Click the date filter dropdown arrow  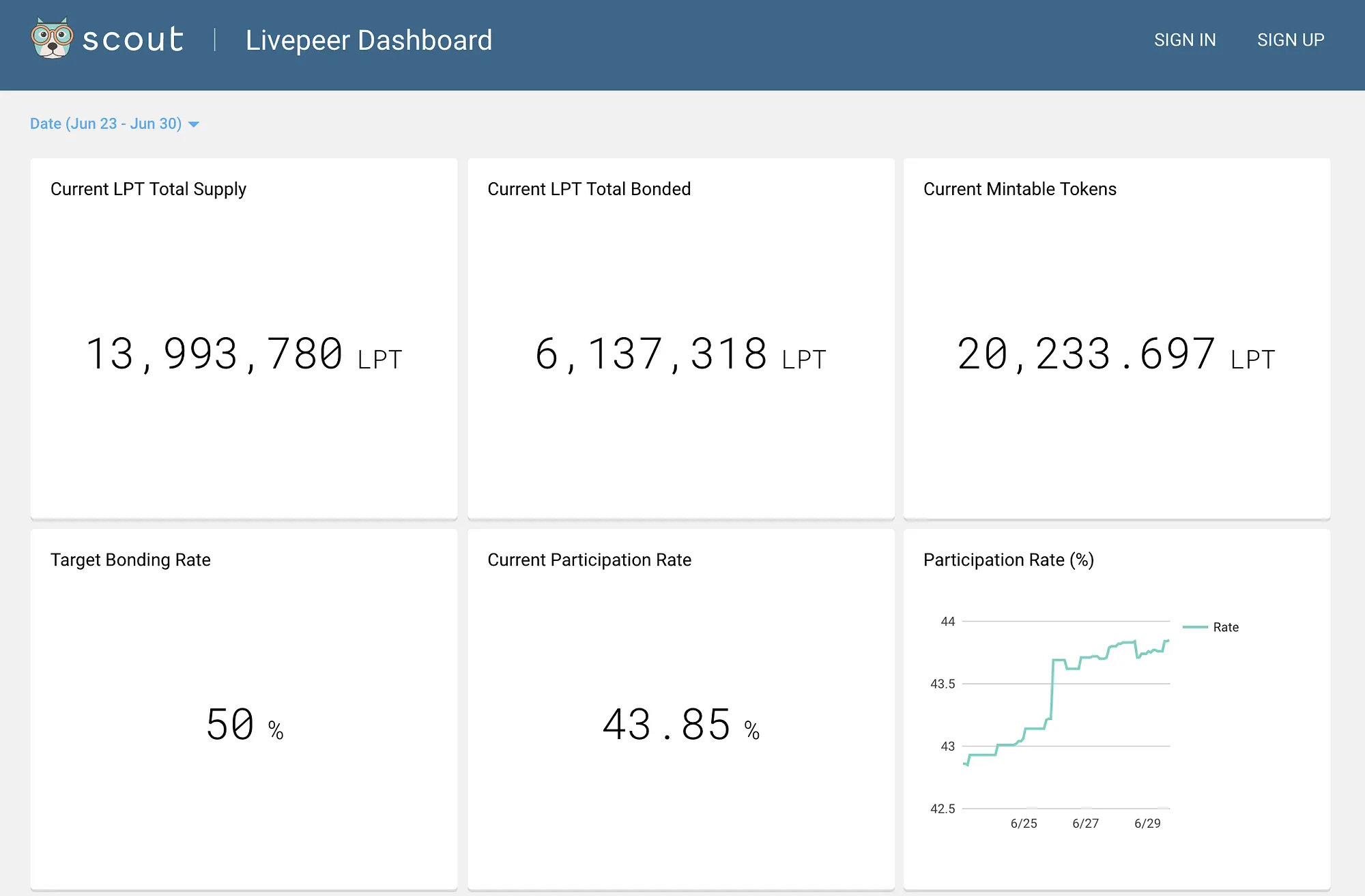pos(194,124)
